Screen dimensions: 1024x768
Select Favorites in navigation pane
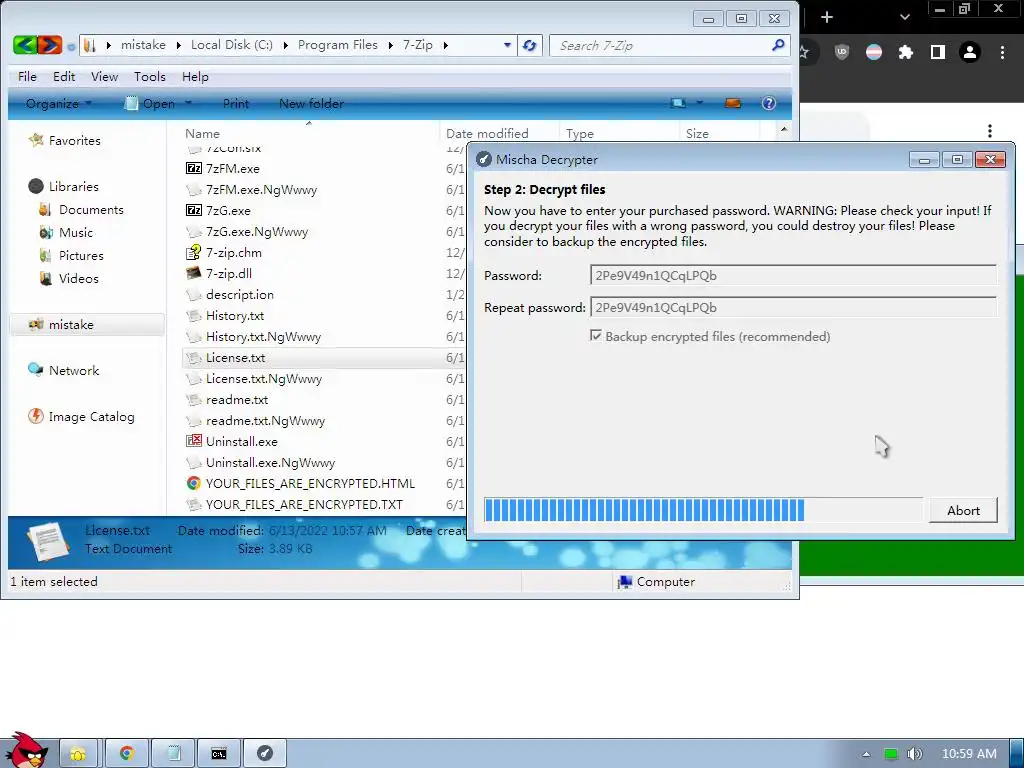(x=74, y=140)
